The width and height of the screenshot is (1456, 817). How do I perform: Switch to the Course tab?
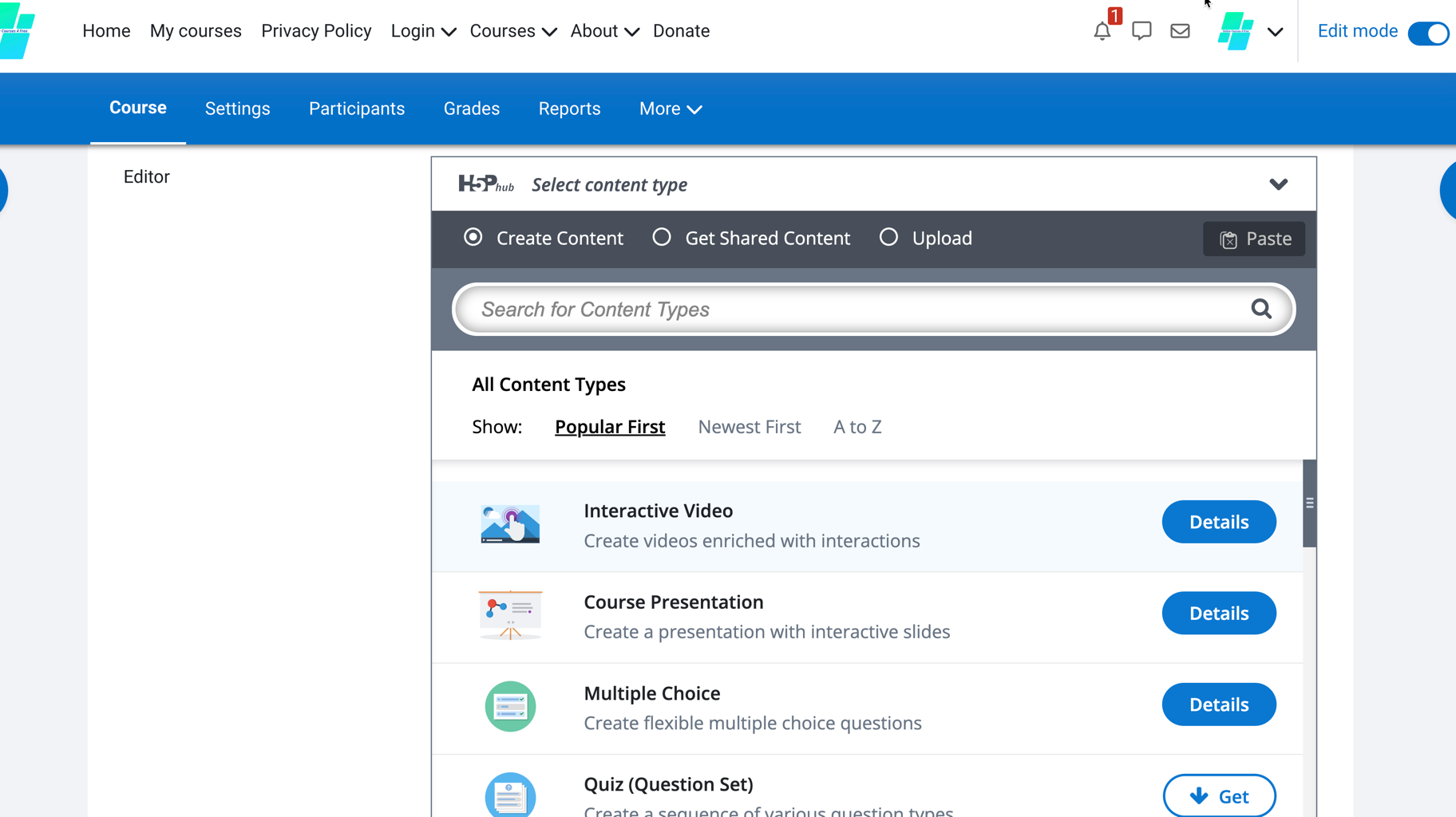coord(138,108)
